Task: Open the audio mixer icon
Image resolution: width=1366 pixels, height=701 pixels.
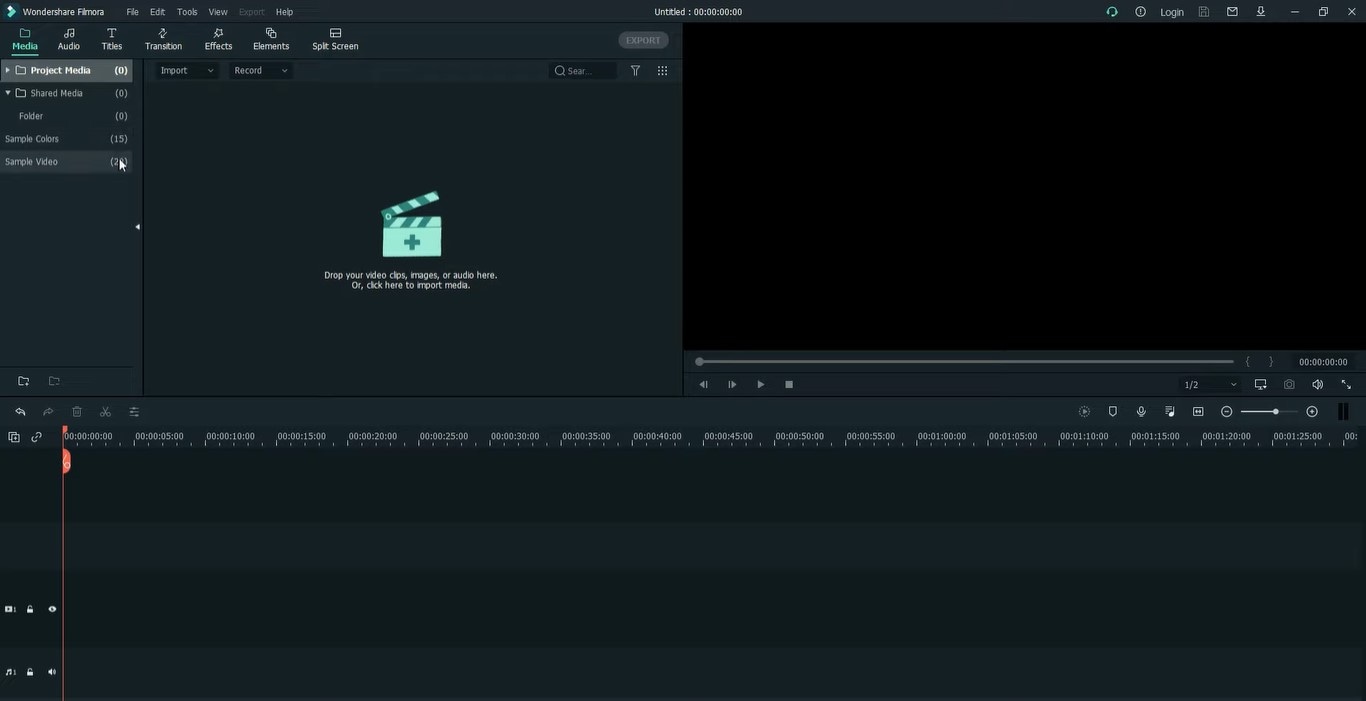Action: click(x=1170, y=412)
